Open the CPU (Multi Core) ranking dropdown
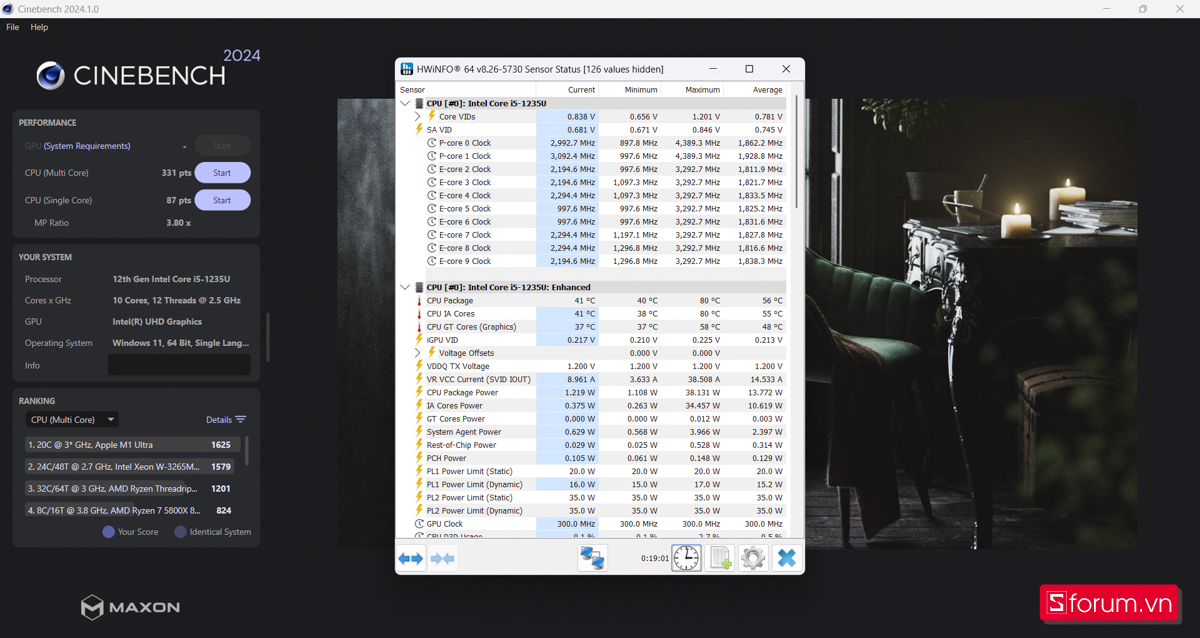This screenshot has width=1200, height=638. [x=72, y=420]
